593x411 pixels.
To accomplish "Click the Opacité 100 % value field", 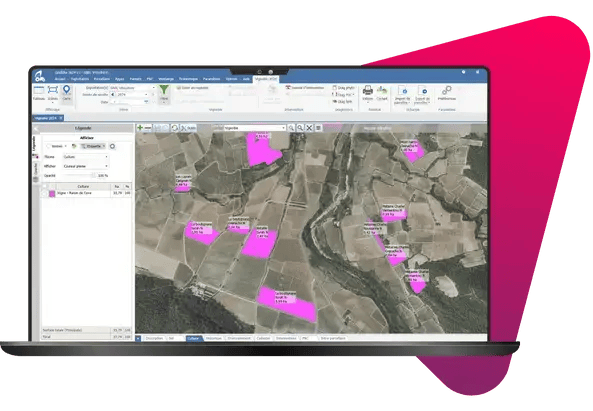I will (x=103, y=176).
